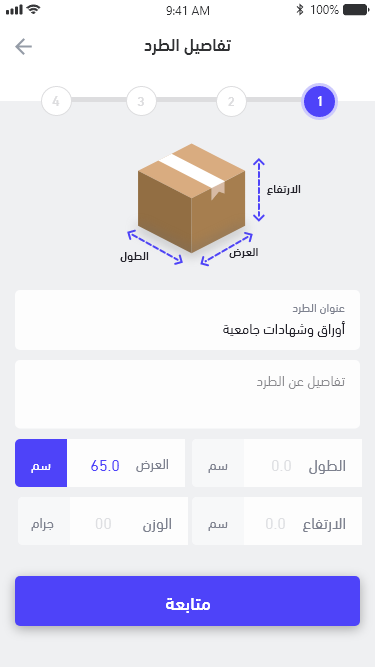Viewport: 375px width, 667px height.
Task: Focus the عنوان الطرد title field
Action: (x=188, y=320)
